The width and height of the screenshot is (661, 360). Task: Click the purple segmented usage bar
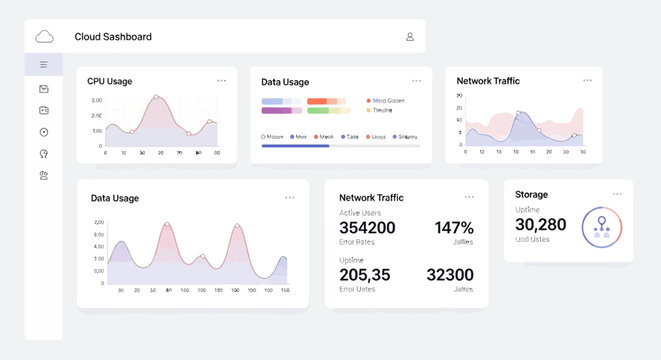282,110
